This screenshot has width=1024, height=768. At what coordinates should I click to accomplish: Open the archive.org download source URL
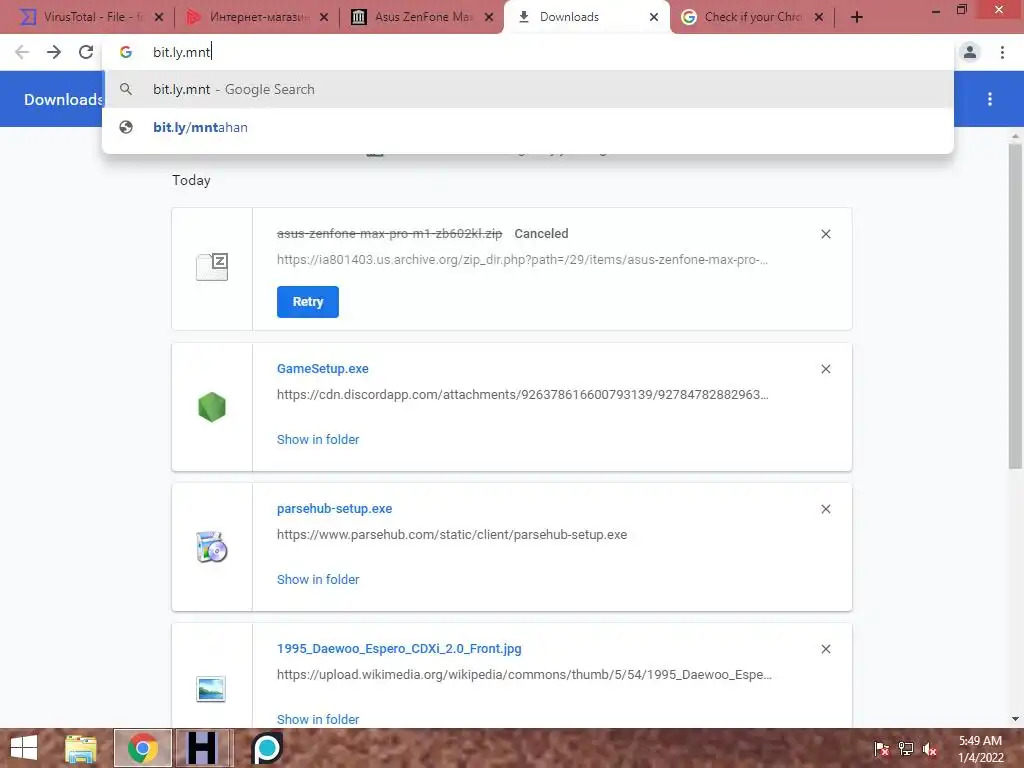click(522, 260)
